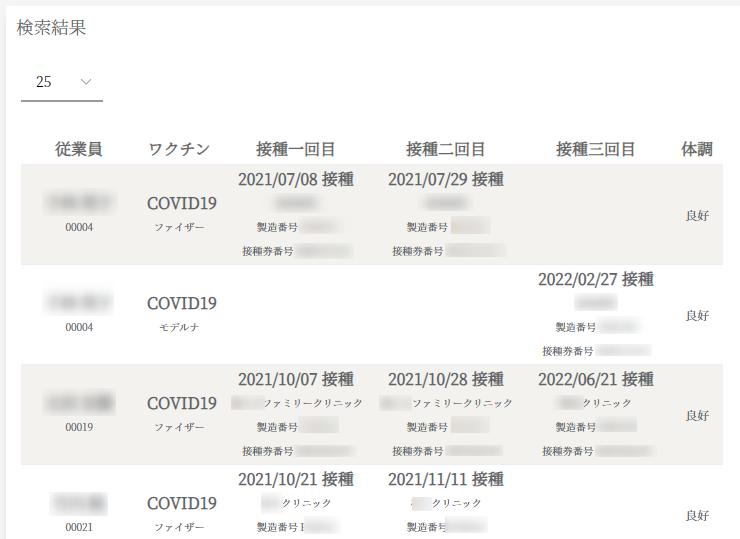Screen dimensions: 740x539
Task: Click the 2021/10/07 接種 first dose entry
Action: click(295, 380)
